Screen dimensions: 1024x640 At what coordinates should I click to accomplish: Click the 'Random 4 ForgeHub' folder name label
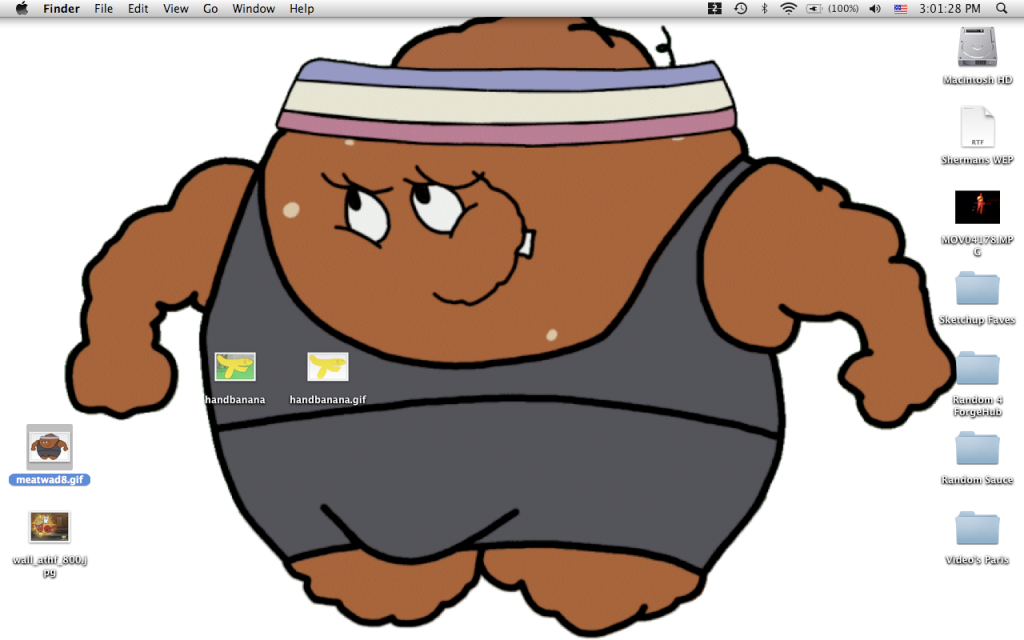coord(977,406)
